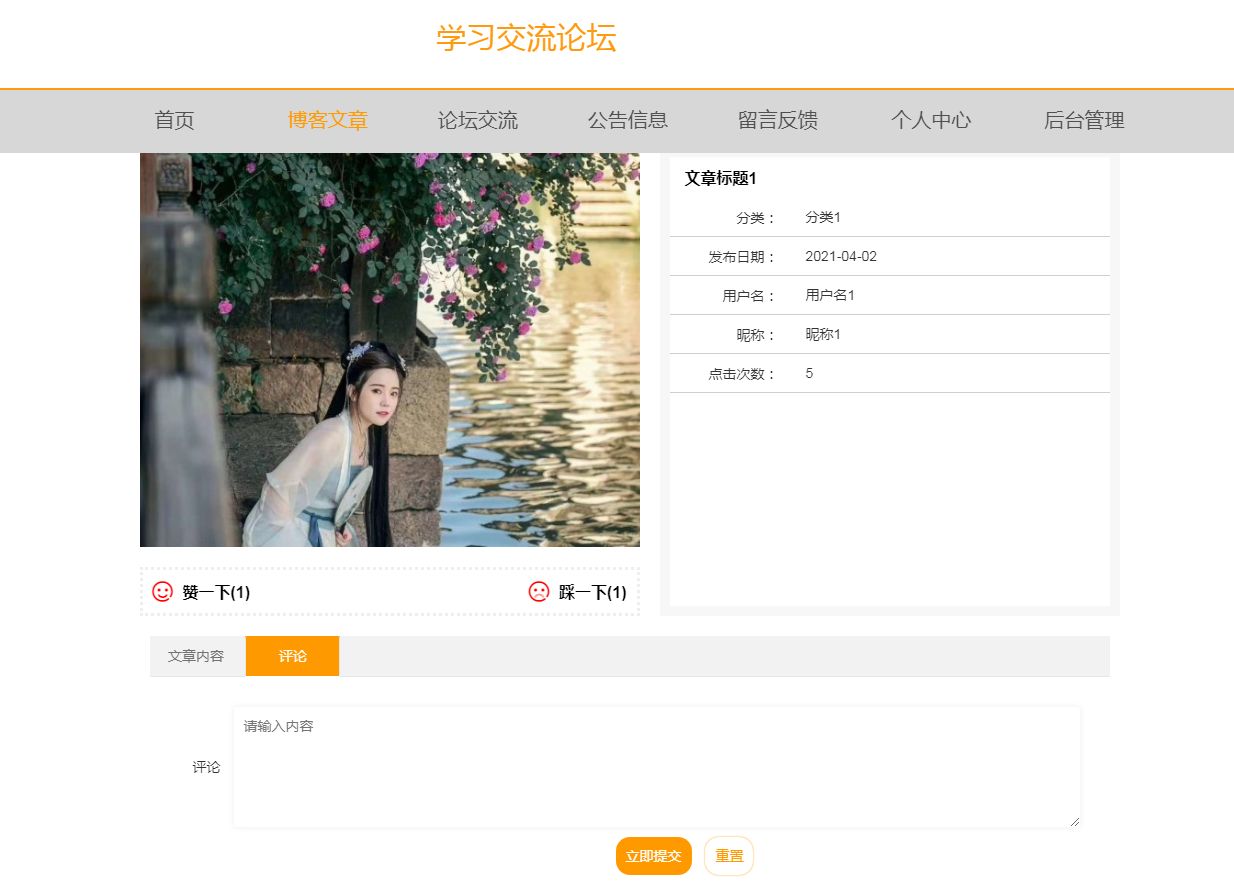1234x896 pixels.
Task: Click 赞一下(1) to like the article
Action: 216,593
